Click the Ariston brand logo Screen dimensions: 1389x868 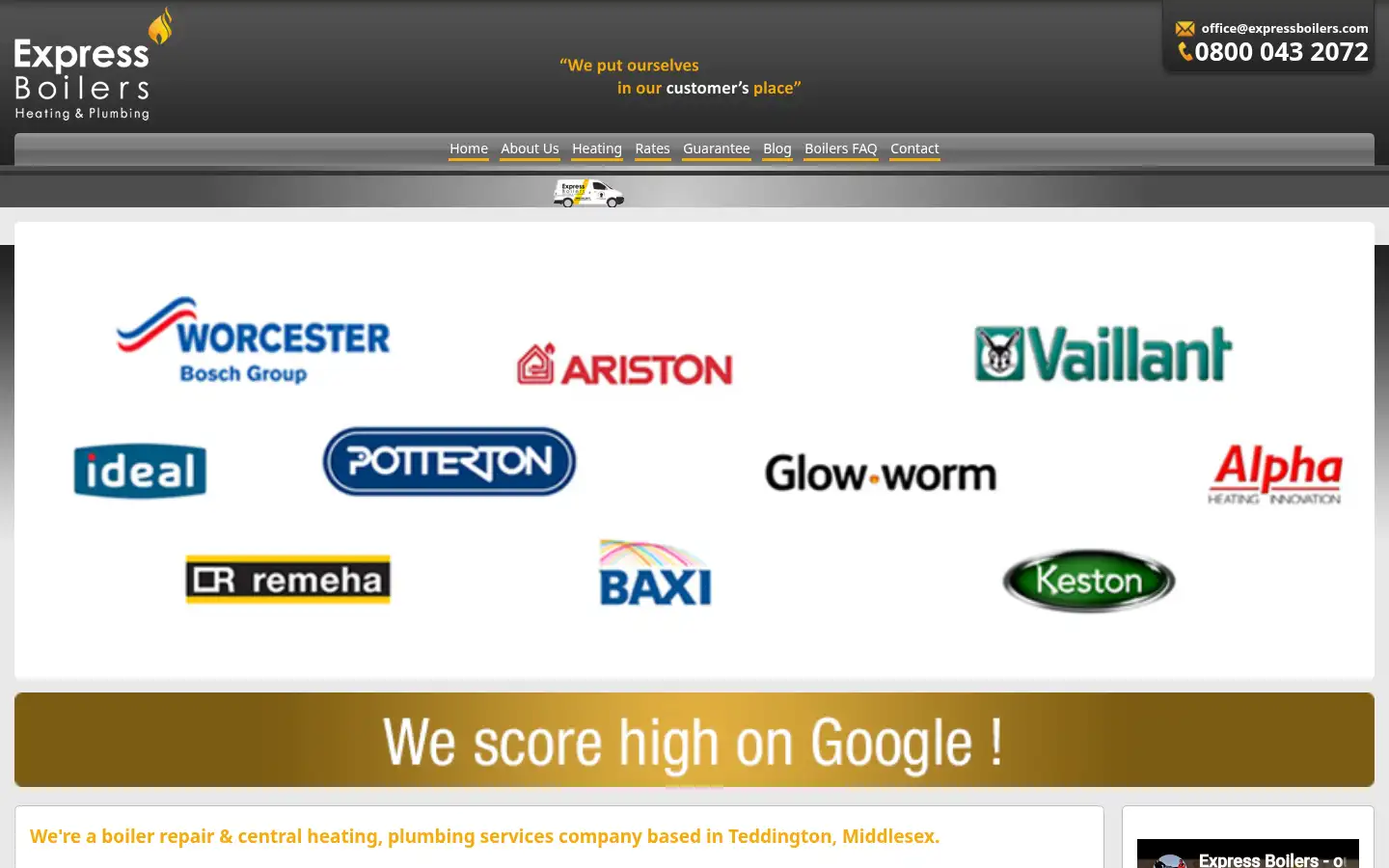pos(625,365)
